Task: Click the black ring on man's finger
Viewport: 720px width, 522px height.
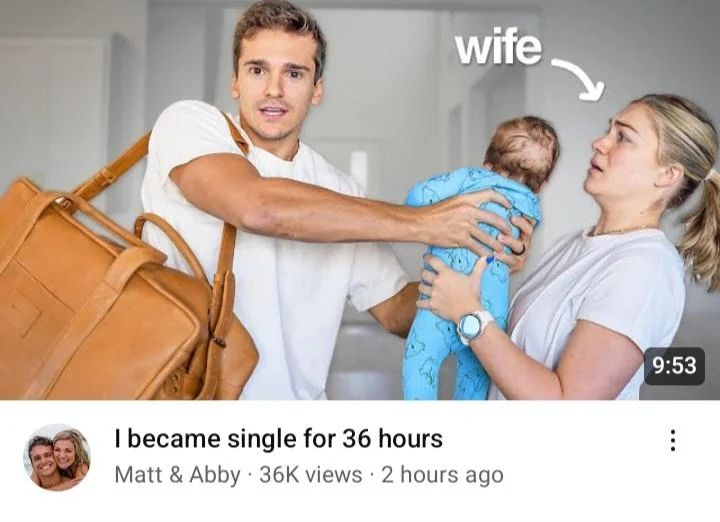Action: click(518, 250)
